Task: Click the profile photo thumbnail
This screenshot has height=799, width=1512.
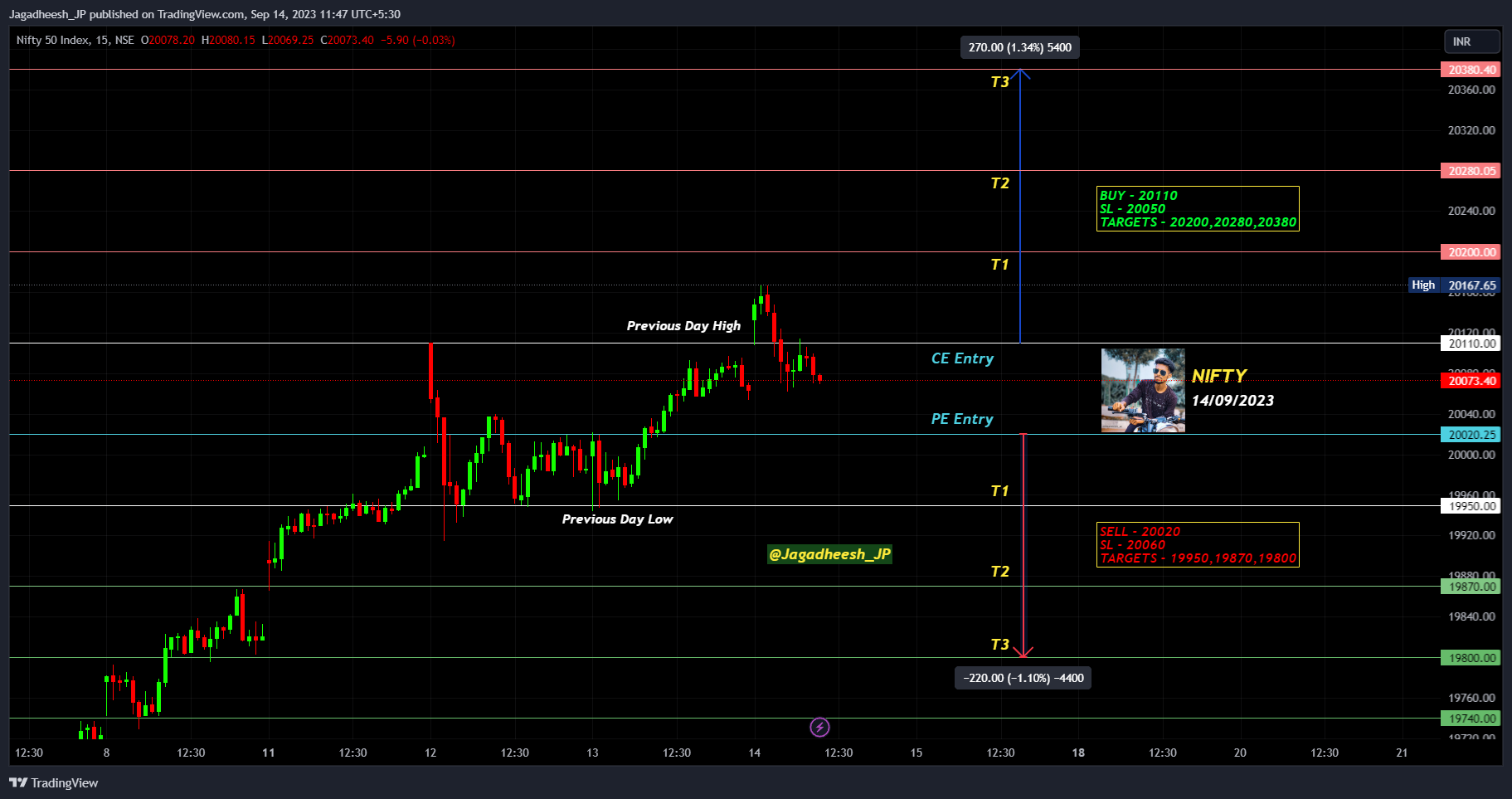Action: pos(1143,391)
